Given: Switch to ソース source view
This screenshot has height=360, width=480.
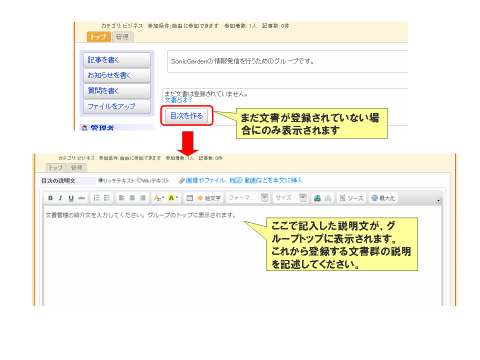Looking at the screenshot, I should click(x=351, y=198).
